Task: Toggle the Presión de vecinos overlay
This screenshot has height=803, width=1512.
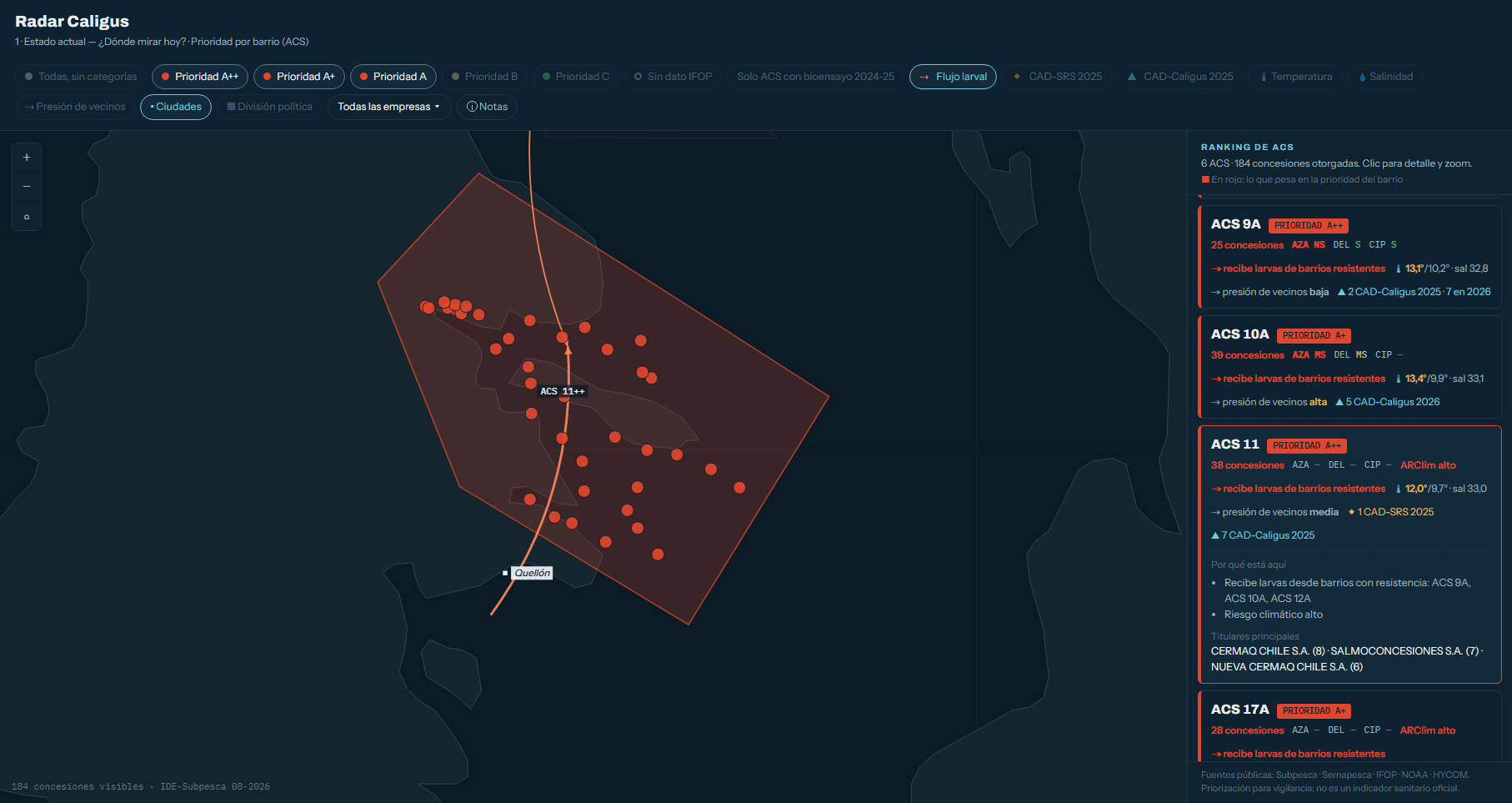Action: (75, 107)
